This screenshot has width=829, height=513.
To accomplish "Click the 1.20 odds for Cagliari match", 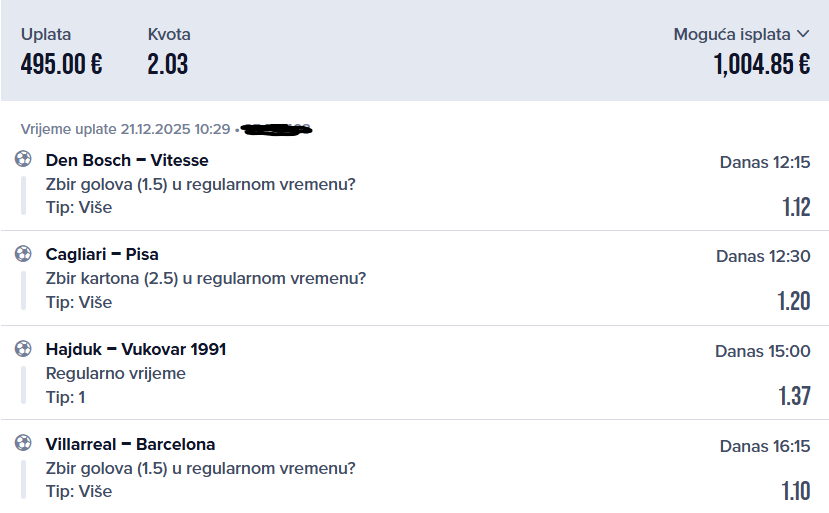I will [x=794, y=301].
